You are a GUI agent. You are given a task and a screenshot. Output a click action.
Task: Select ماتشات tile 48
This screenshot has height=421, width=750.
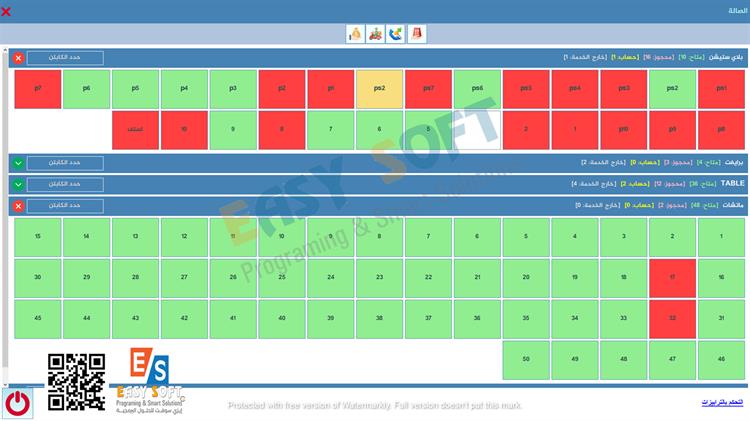point(623,360)
